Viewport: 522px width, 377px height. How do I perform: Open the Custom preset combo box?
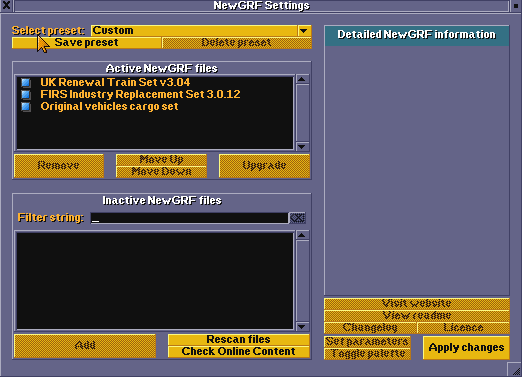point(201,31)
